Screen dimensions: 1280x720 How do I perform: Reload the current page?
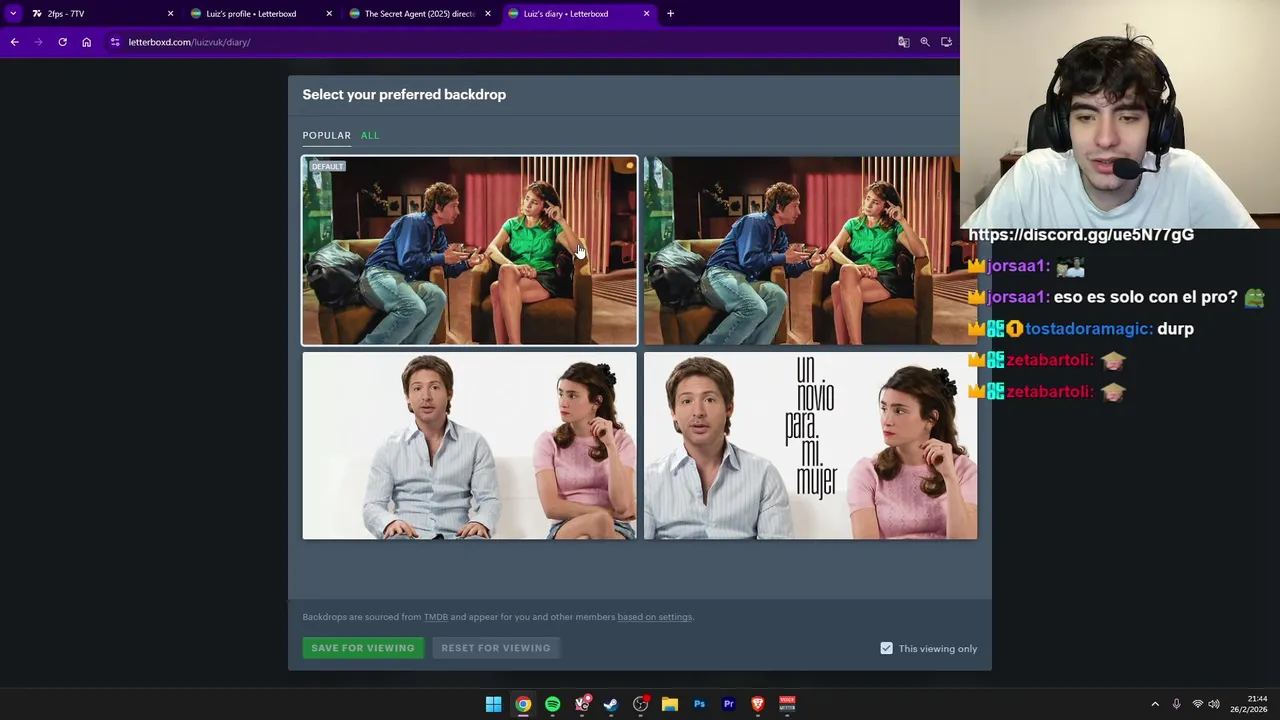[x=62, y=42]
